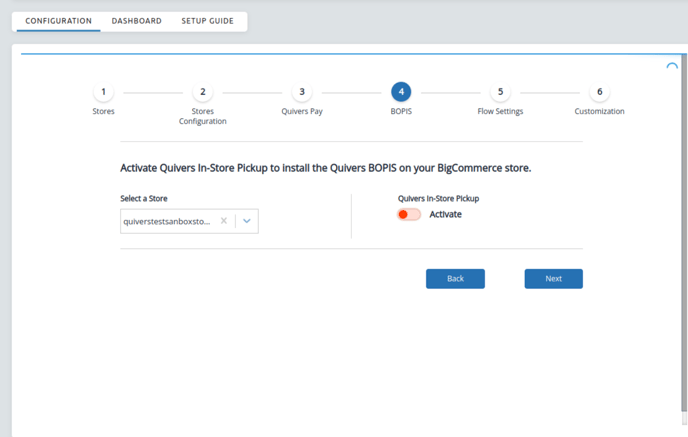Screen dimensions: 688x437
Task: Click the vertical scrollbar on the right
Action: (684, 233)
